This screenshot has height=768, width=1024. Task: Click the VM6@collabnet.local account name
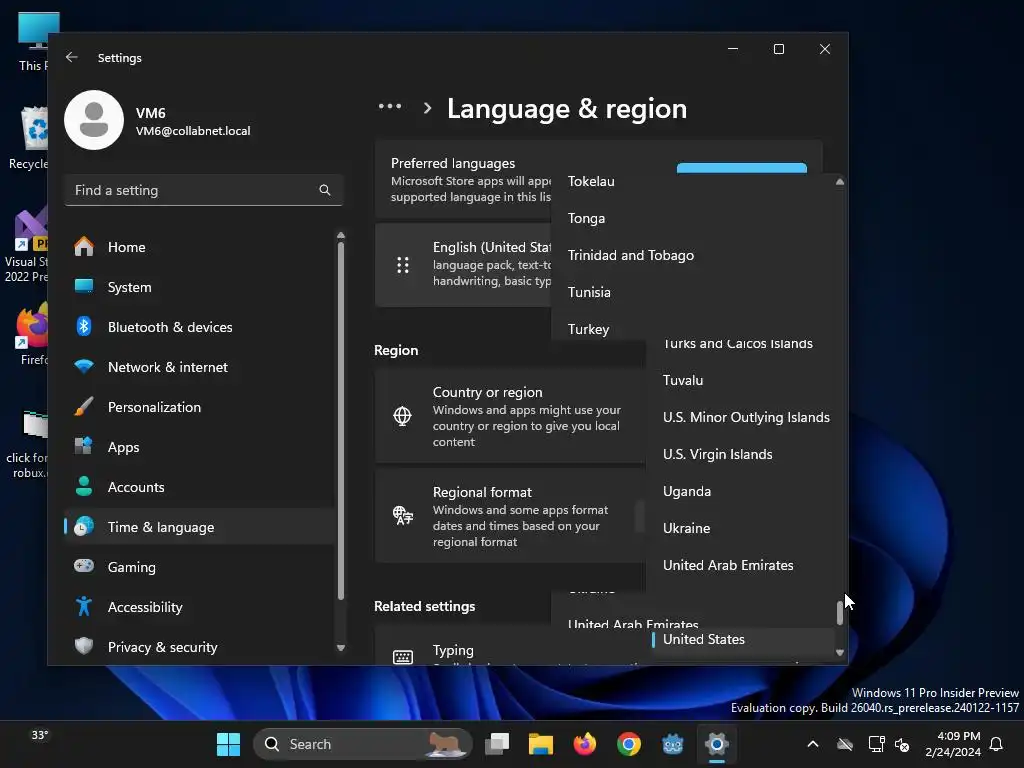(x=193, y=131)
